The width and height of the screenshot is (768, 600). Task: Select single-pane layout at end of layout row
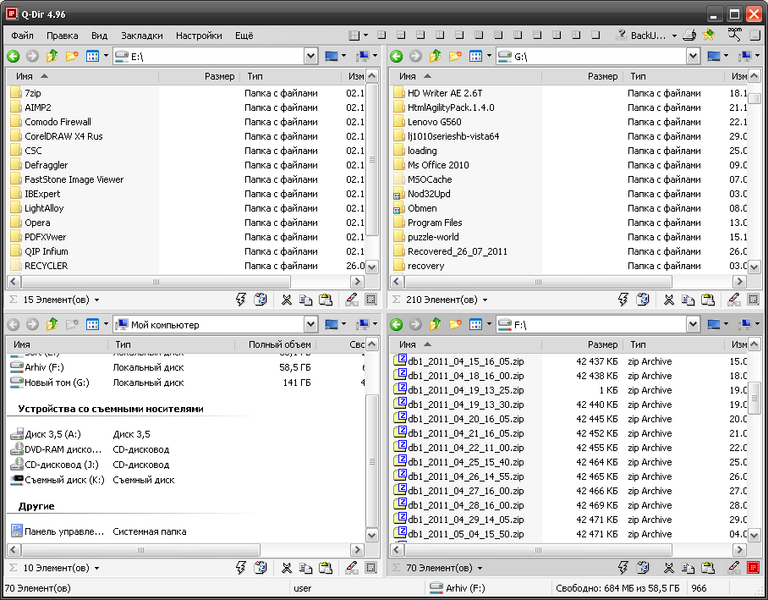596,35
